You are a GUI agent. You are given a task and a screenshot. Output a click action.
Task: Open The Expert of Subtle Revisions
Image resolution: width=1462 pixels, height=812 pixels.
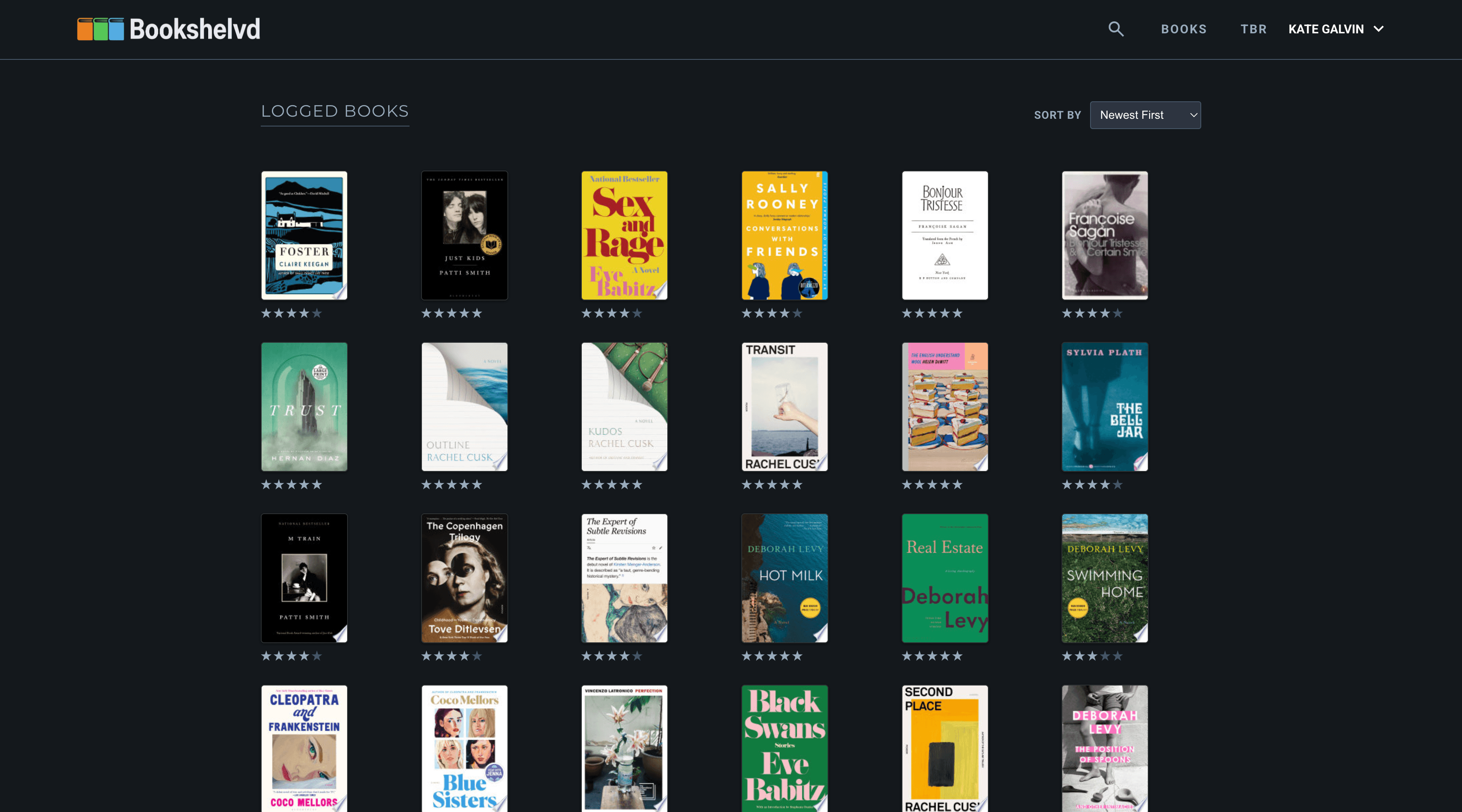[x=624, y=578]
